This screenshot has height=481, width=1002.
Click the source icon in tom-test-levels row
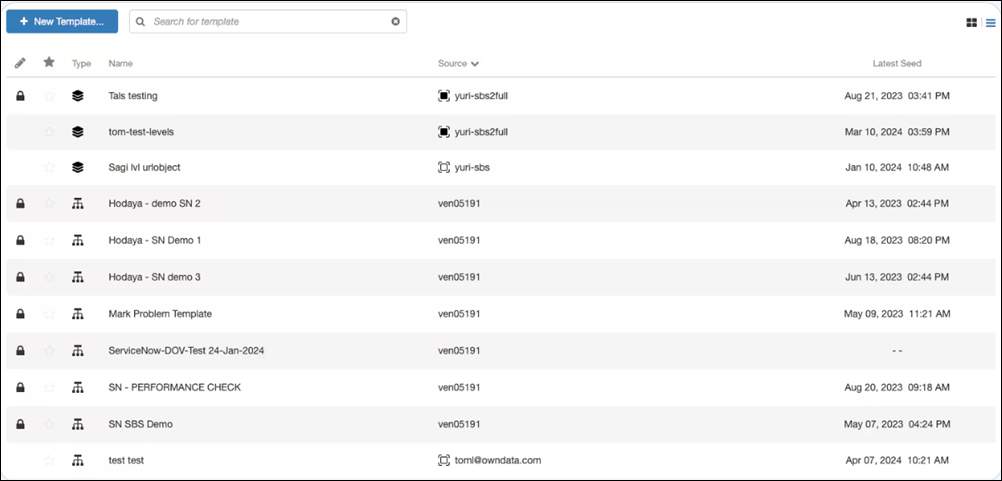coord(443,132)
